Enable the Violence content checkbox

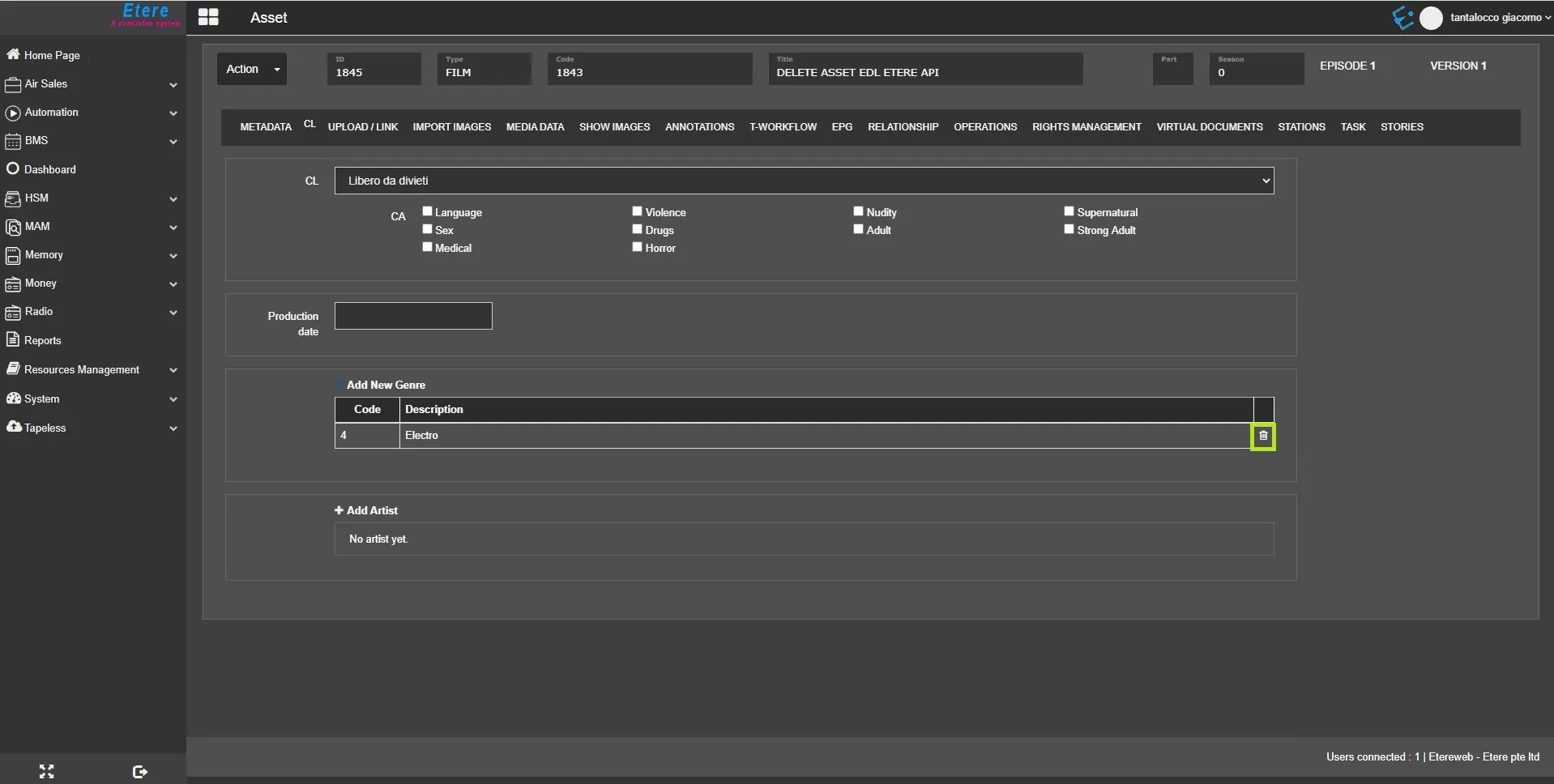coord(637,211)
